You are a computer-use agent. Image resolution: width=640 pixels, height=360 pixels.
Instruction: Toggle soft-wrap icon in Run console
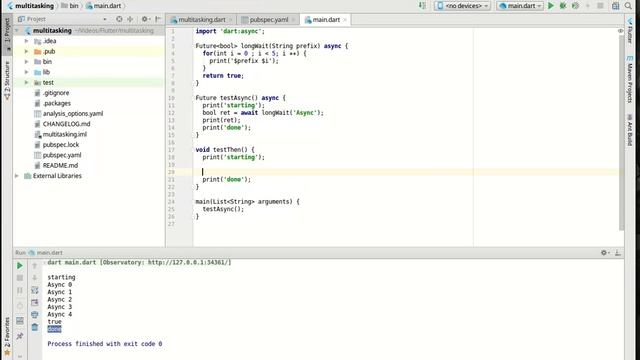pos(35,290)
